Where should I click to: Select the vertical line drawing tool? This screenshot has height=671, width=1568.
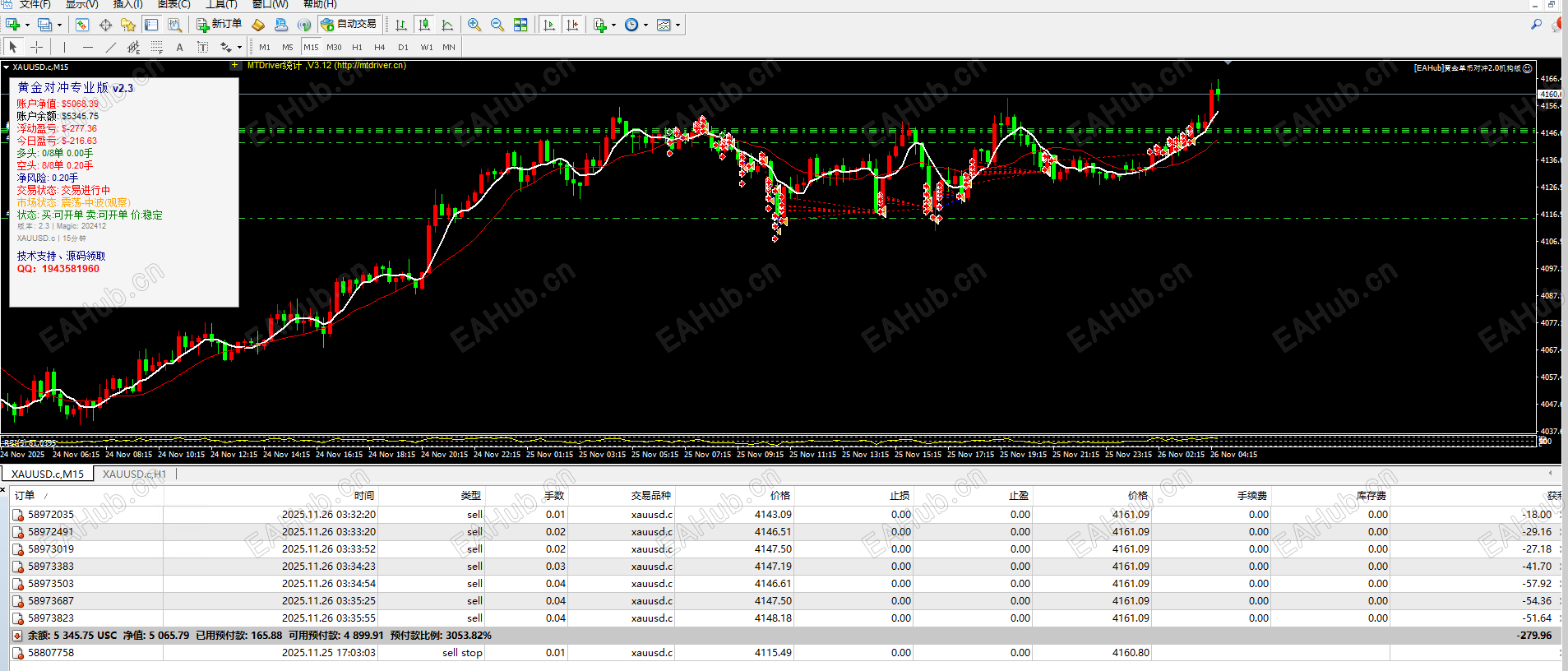point(64,47)
